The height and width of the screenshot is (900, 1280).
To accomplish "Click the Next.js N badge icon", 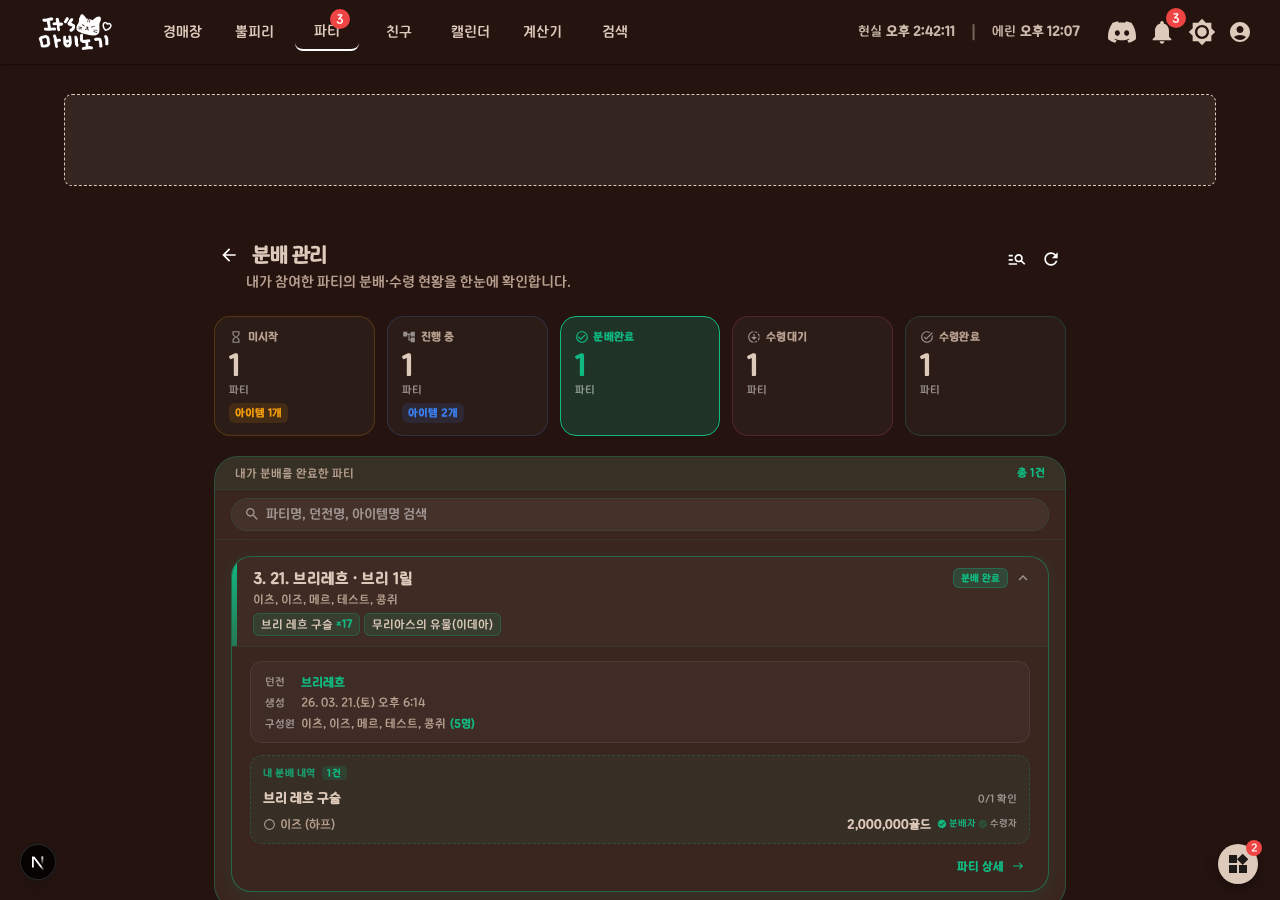I will pyautogui.click(x=38, y=862).
